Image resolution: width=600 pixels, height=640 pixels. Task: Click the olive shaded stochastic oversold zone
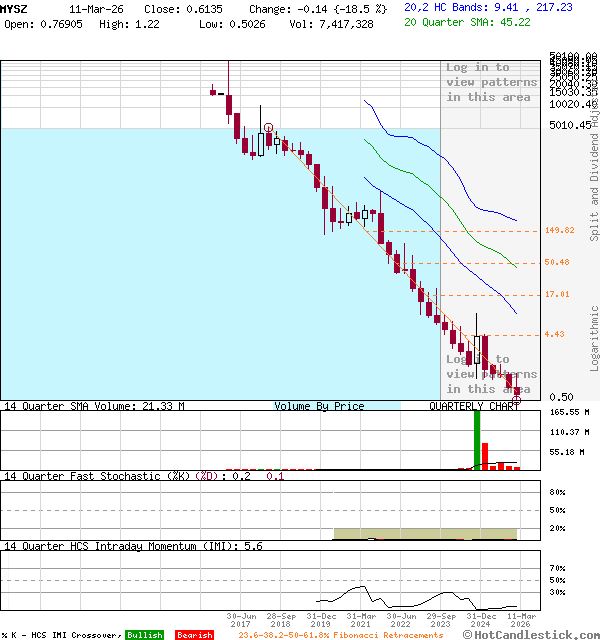(425, 534)
